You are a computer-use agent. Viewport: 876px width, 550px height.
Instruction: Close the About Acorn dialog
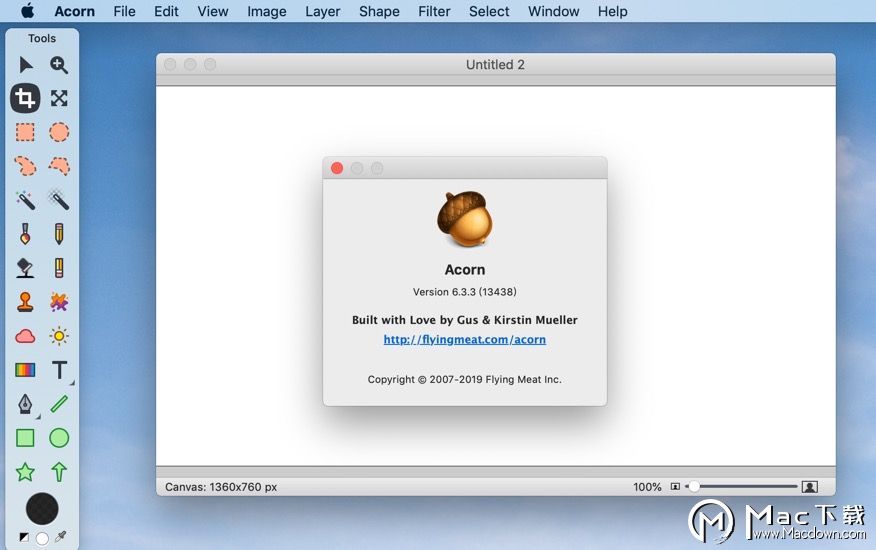pos(337,168)
